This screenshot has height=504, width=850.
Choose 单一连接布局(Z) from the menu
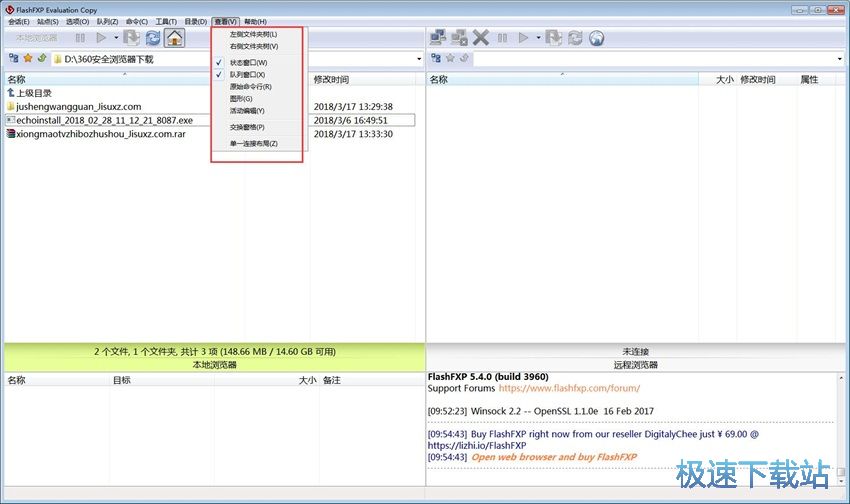pos(253,143)
